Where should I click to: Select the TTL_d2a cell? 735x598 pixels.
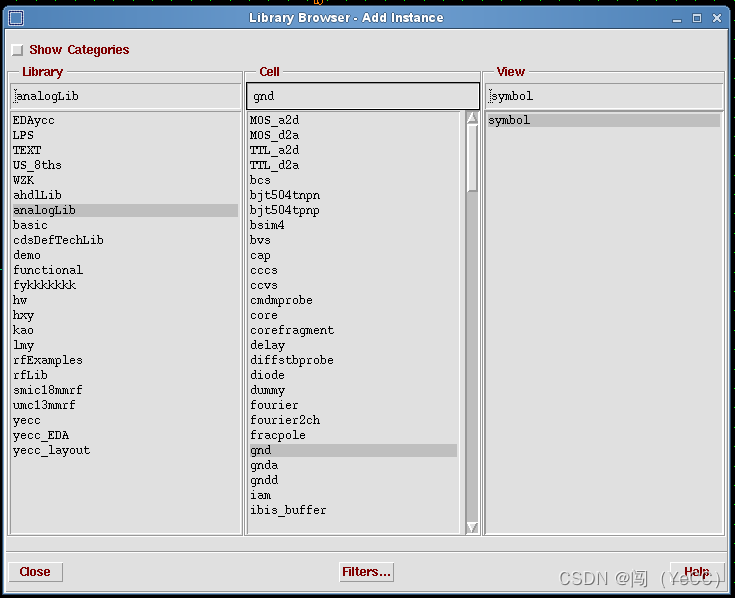pyautogui.click(x=275, y=165)
